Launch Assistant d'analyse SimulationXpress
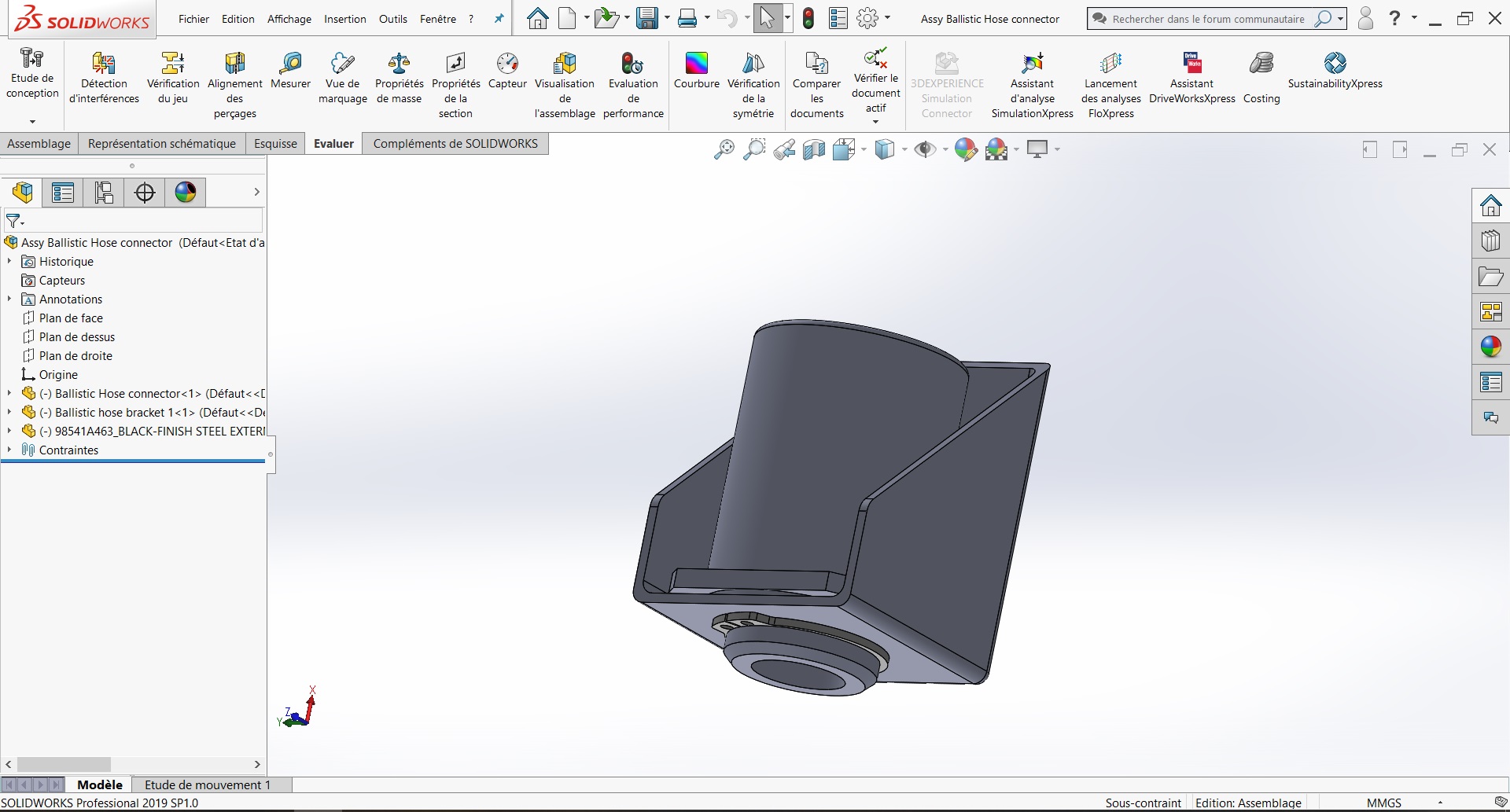Screen dimensions: 1510x812 click(1032, 85)
